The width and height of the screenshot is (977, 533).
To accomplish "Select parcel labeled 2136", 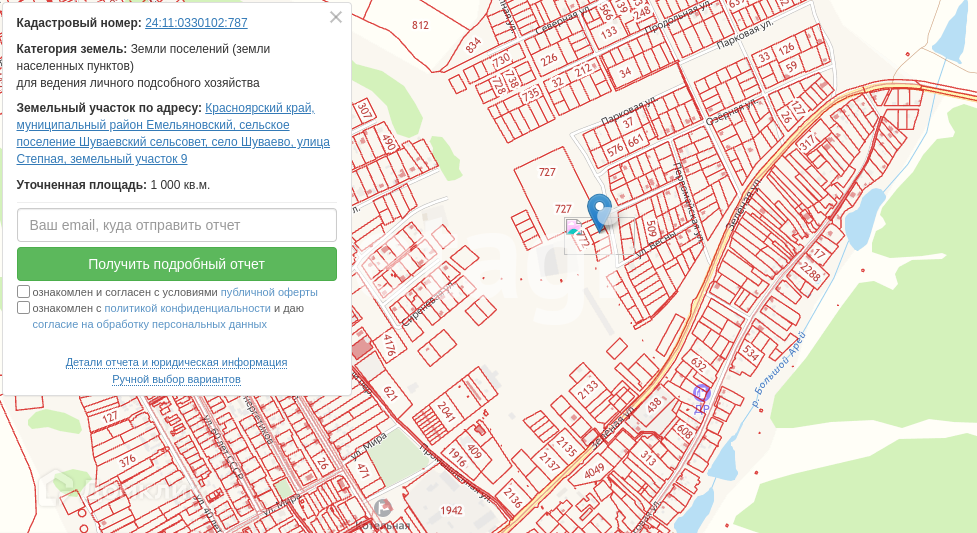I will [x=512, y=497].
